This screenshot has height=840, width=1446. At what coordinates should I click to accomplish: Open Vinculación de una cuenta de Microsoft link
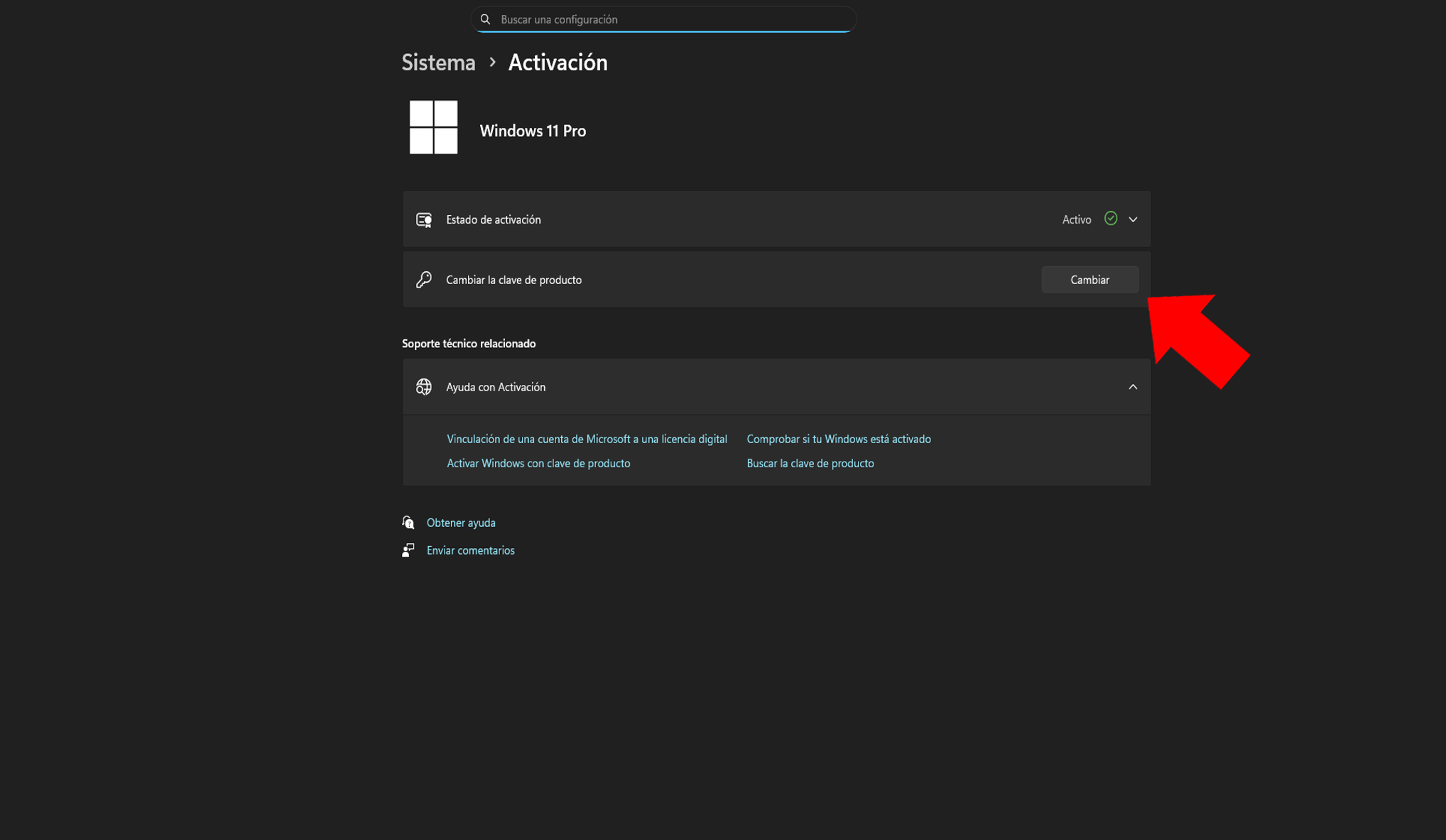click(587, 439)
